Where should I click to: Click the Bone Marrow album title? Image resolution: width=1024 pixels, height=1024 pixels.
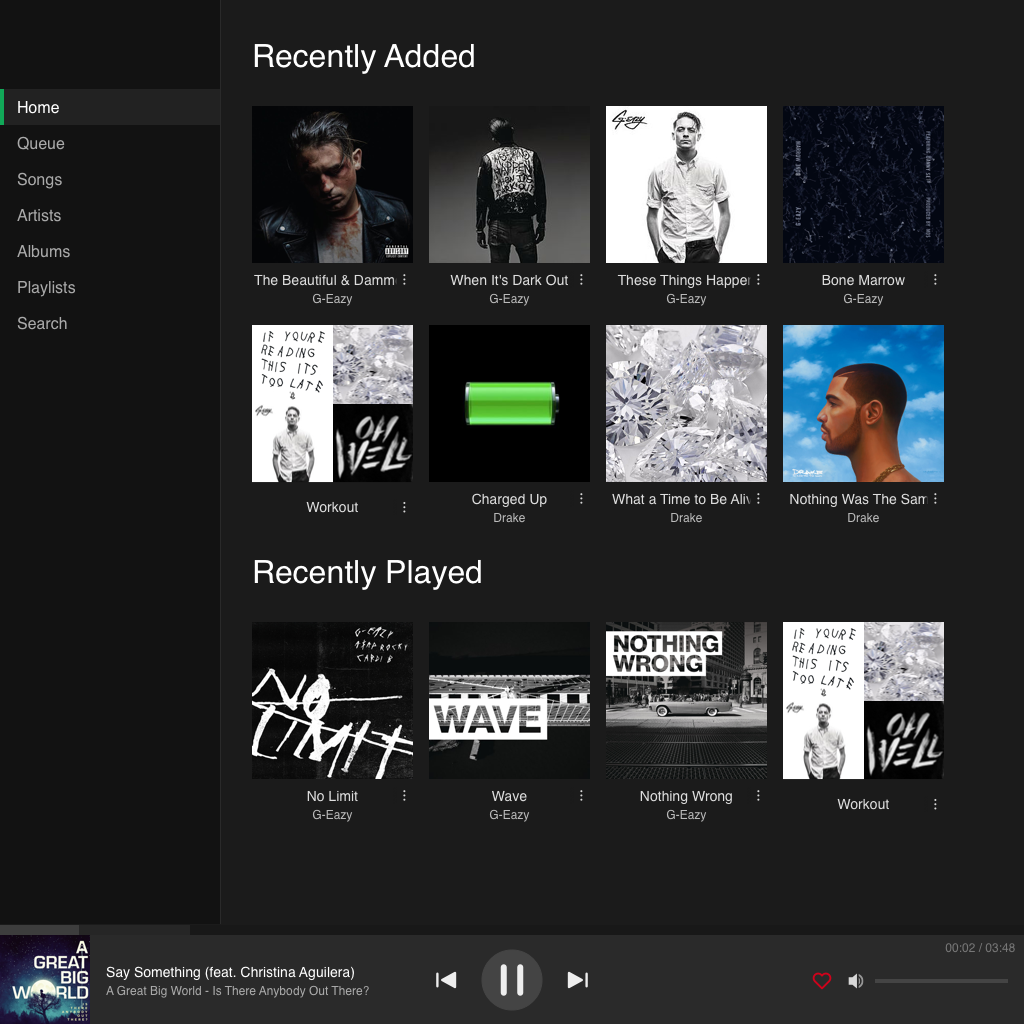[863, 280]
